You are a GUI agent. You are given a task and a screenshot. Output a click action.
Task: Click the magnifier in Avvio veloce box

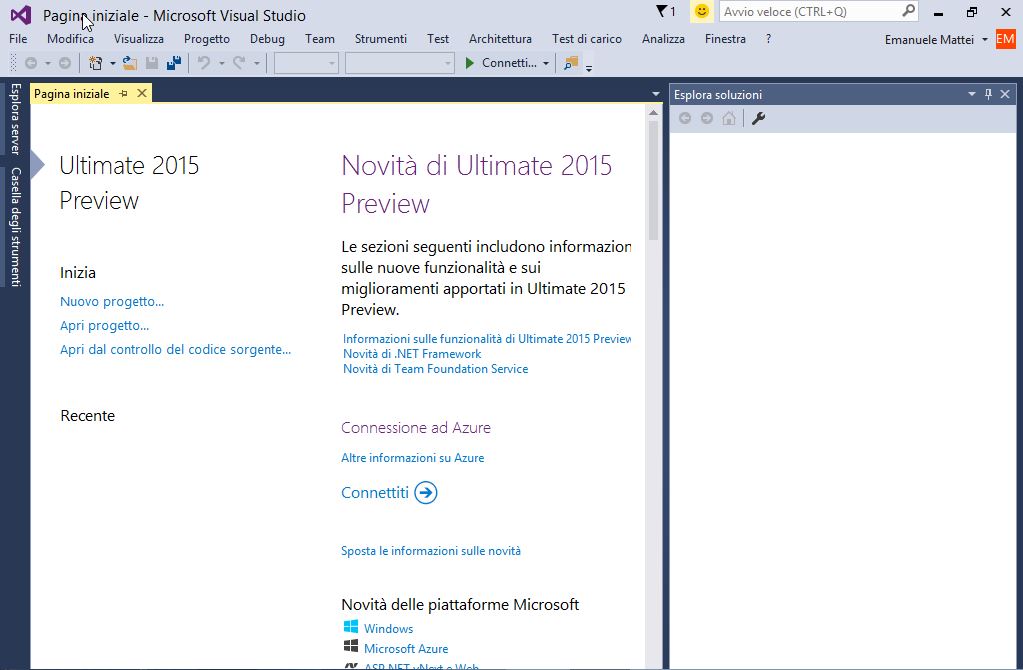click(908, 10)
